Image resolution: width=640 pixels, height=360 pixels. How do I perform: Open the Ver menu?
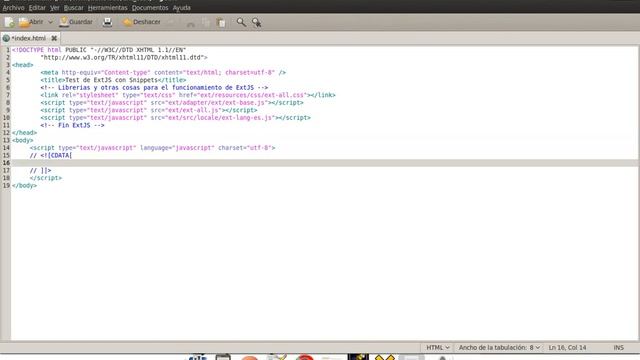click(x=55, y=8)
